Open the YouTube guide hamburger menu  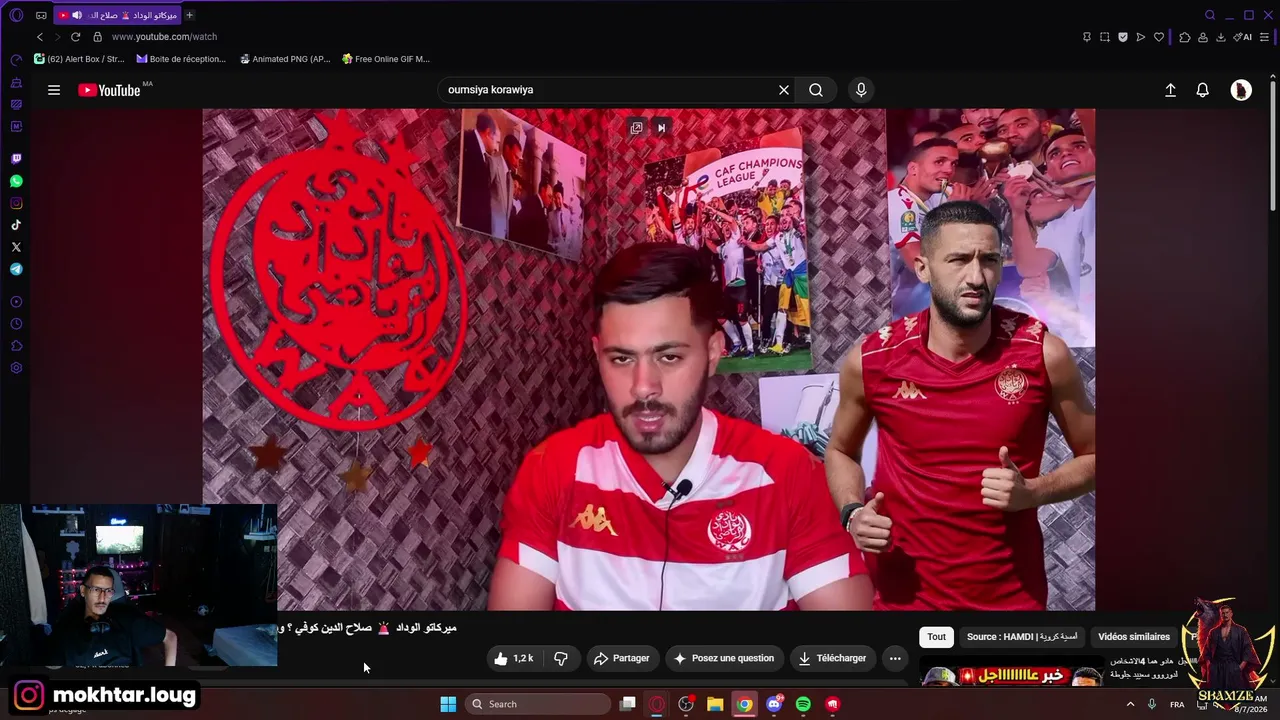coord(54,90)
